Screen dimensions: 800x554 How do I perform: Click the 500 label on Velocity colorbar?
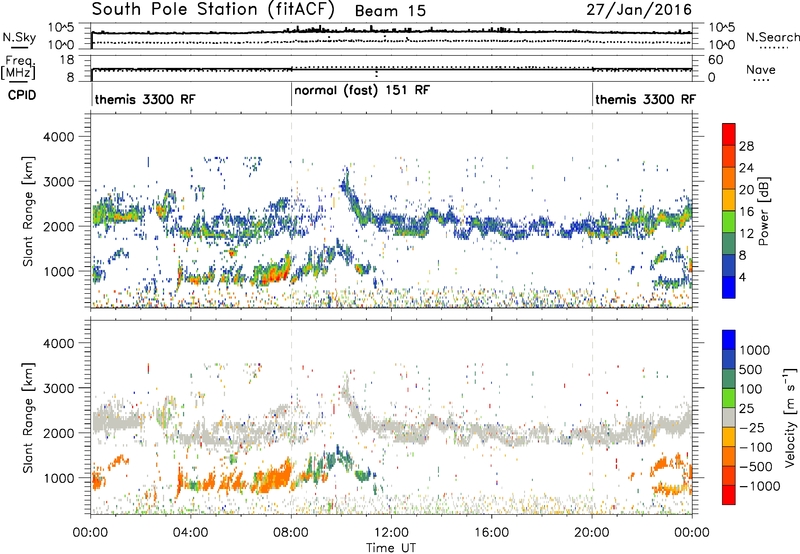[x=753, y=369]
